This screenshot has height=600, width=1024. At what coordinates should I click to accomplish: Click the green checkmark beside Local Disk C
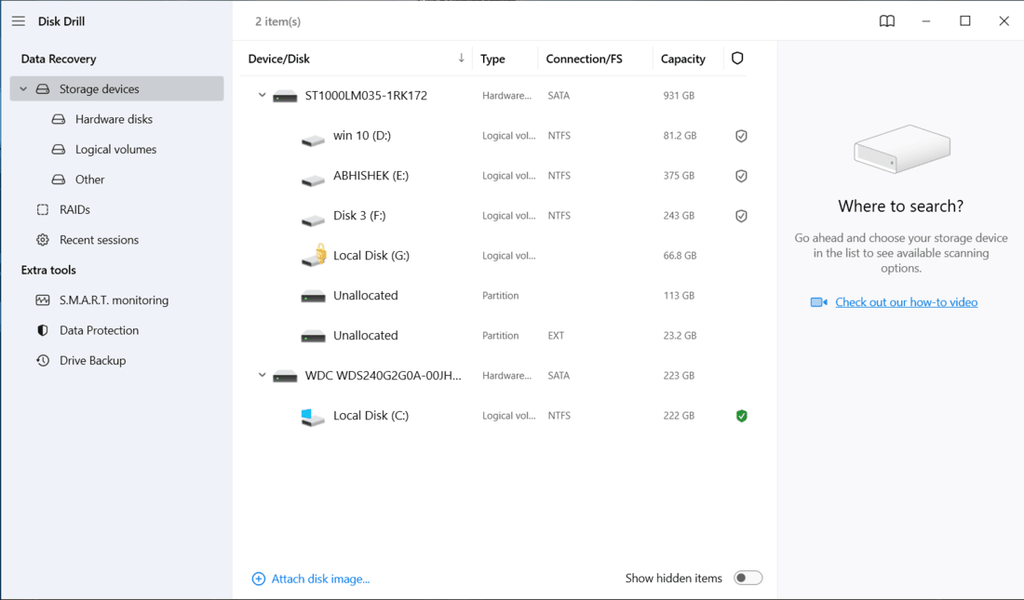(x=741, y=415)
